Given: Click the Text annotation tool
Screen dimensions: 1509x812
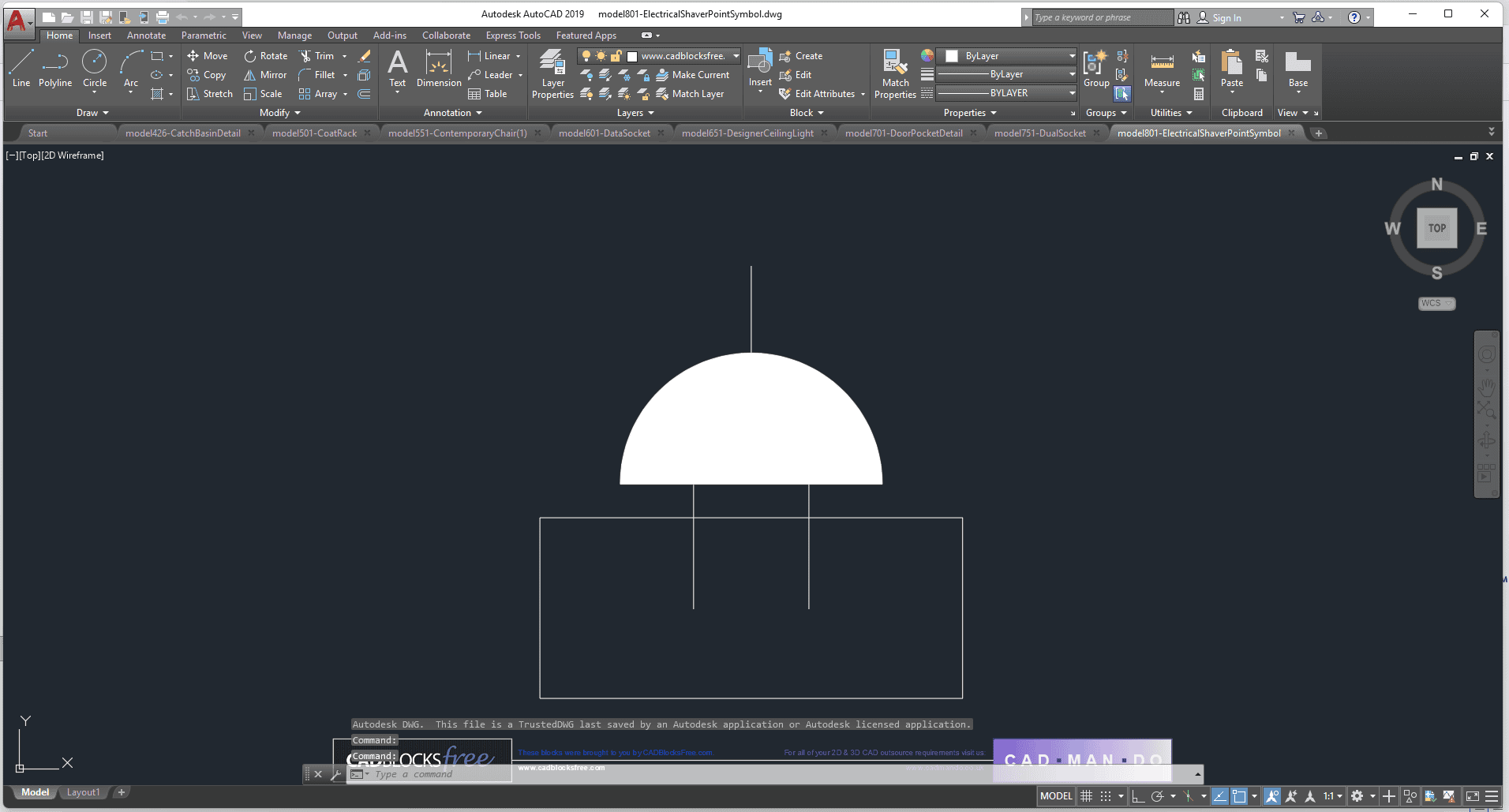Looking at the screenshot, I should click(x=397, y=68).
